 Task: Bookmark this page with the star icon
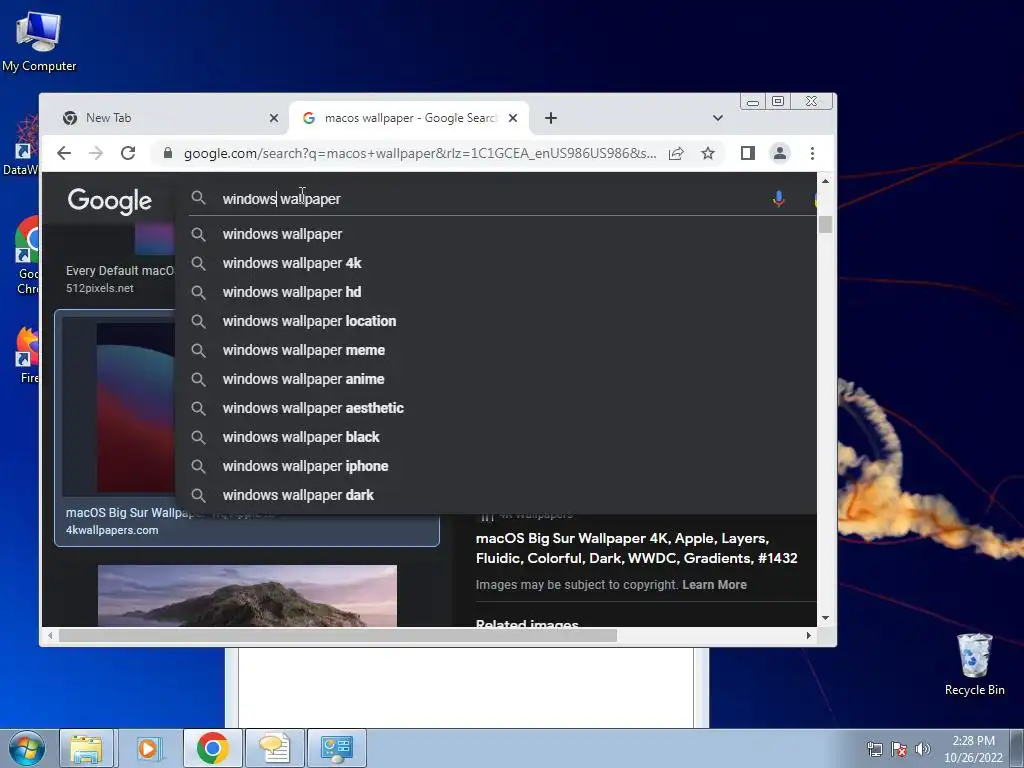point(708,153)
